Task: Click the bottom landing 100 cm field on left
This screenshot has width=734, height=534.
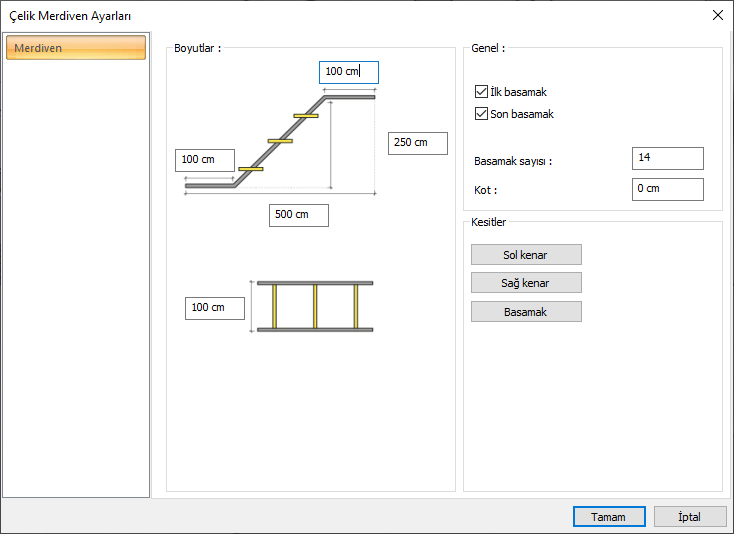Action: 204,160
